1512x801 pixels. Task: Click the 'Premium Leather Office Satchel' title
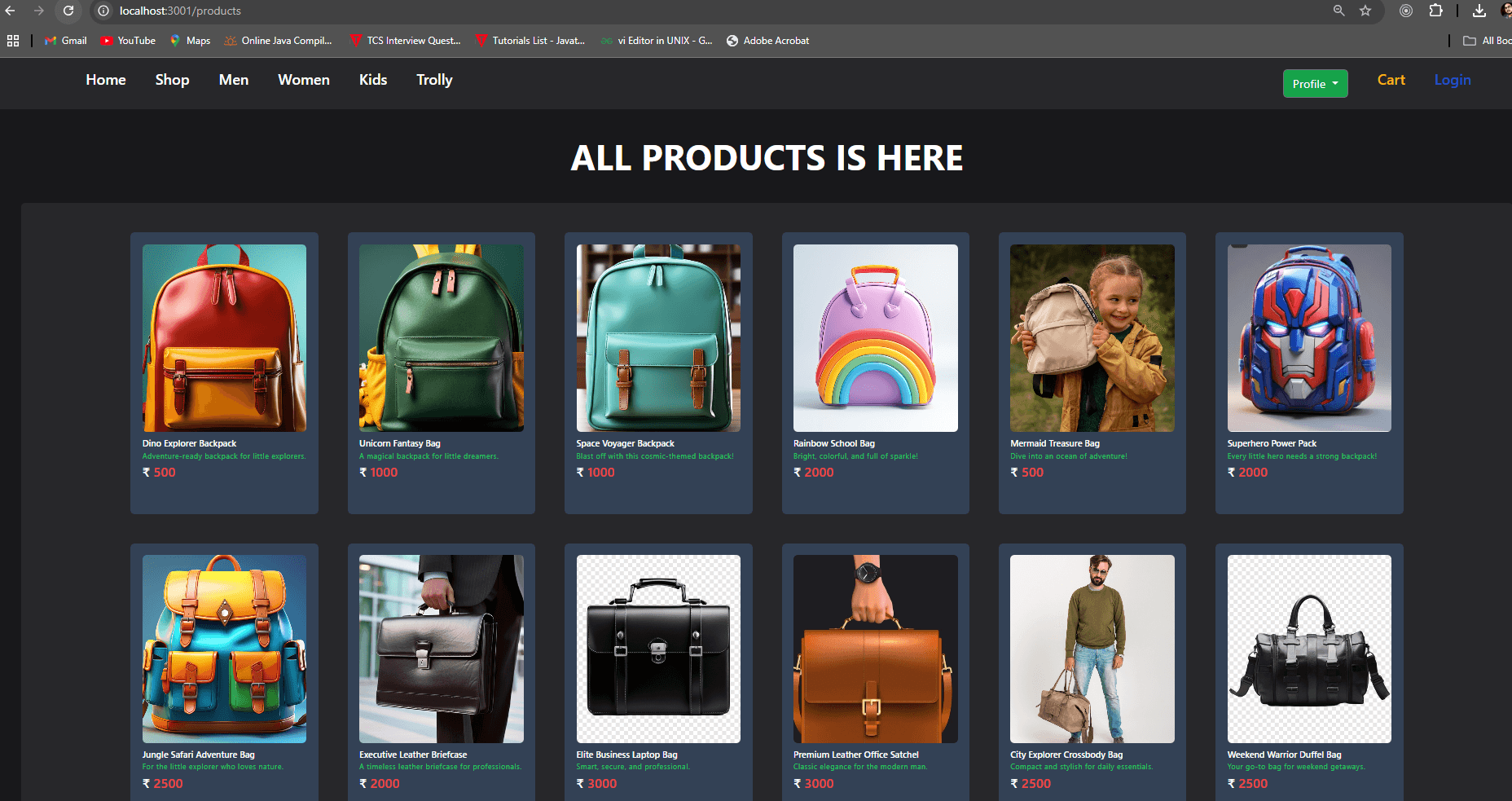pyautogui.click(x=856, y=755)
